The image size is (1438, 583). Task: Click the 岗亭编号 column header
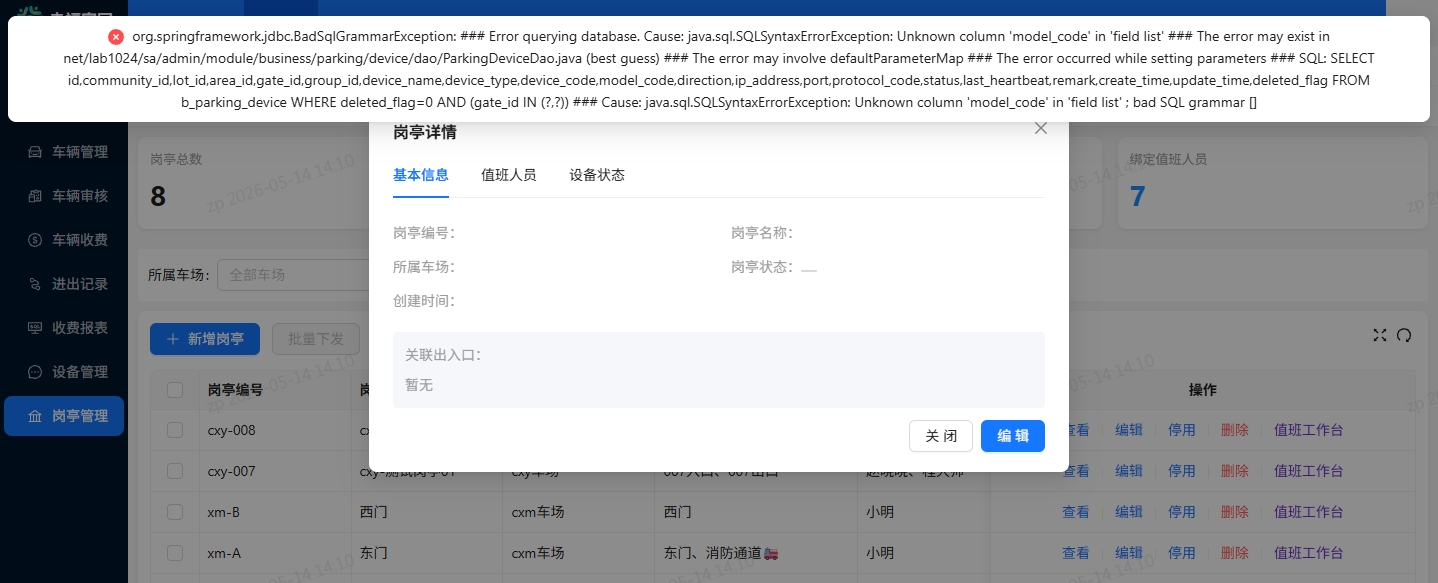click(235, 390)
